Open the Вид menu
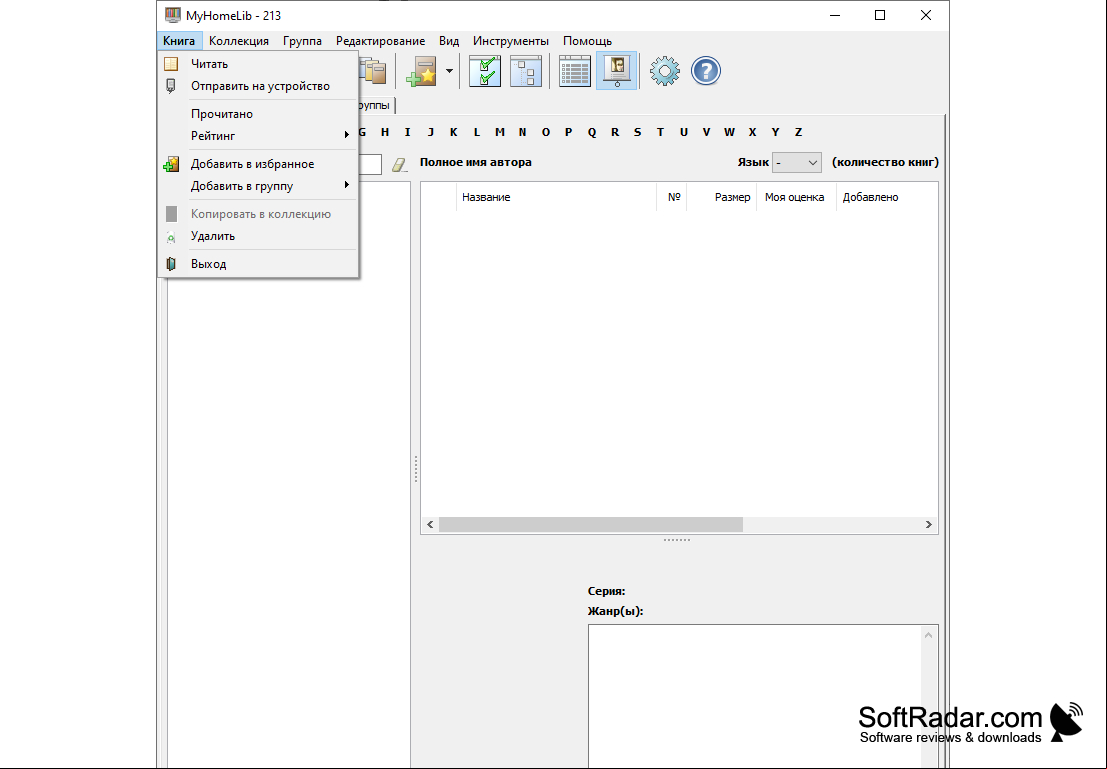The height and width of the screenshot is (769, 1107). pyautogui.click(x=449, y=41)
